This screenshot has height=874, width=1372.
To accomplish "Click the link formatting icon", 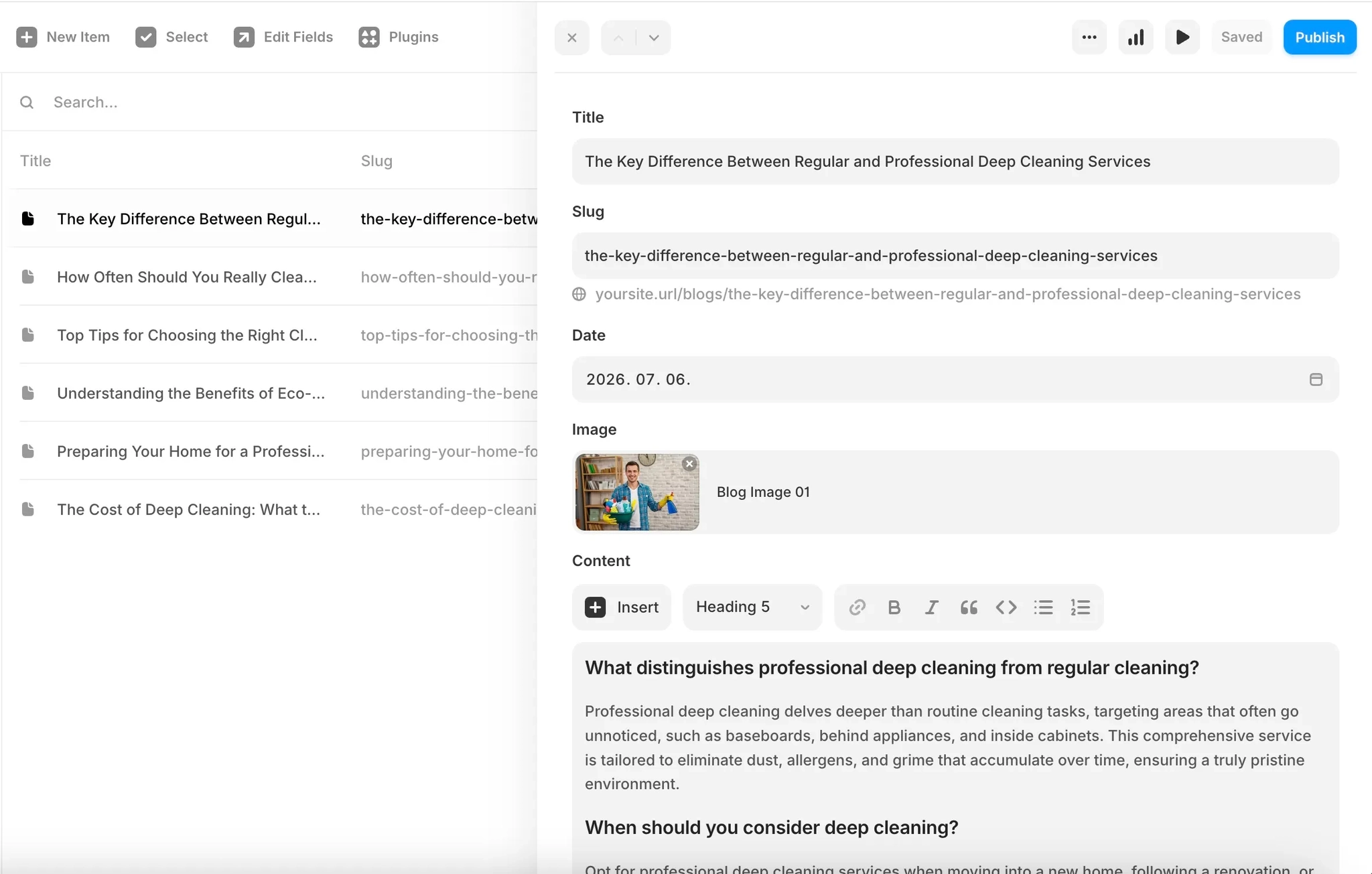I will click(x=857, y=607).
